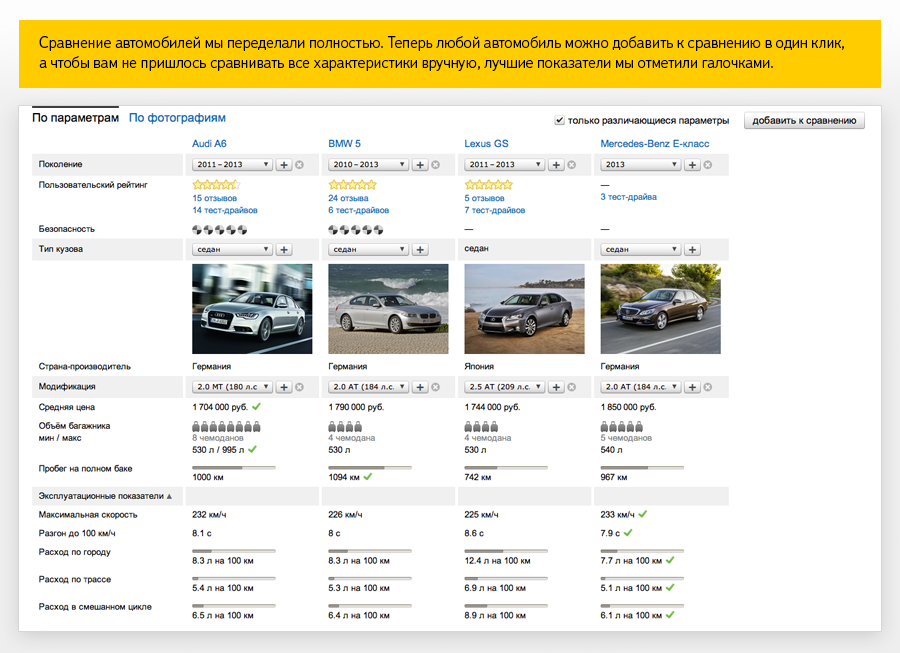Add body type for BMW 5 with plus

420,250
